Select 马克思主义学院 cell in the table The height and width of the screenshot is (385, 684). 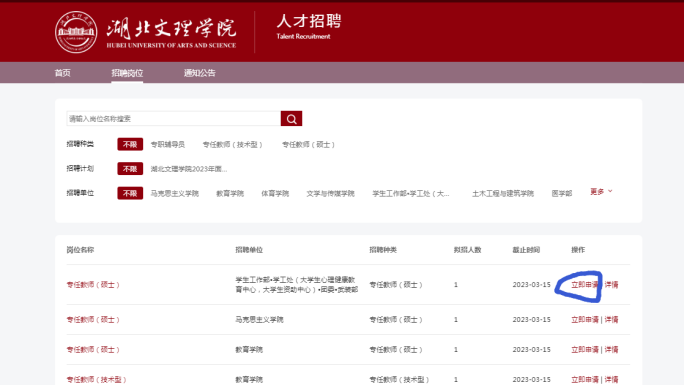[x=259, y=320]
